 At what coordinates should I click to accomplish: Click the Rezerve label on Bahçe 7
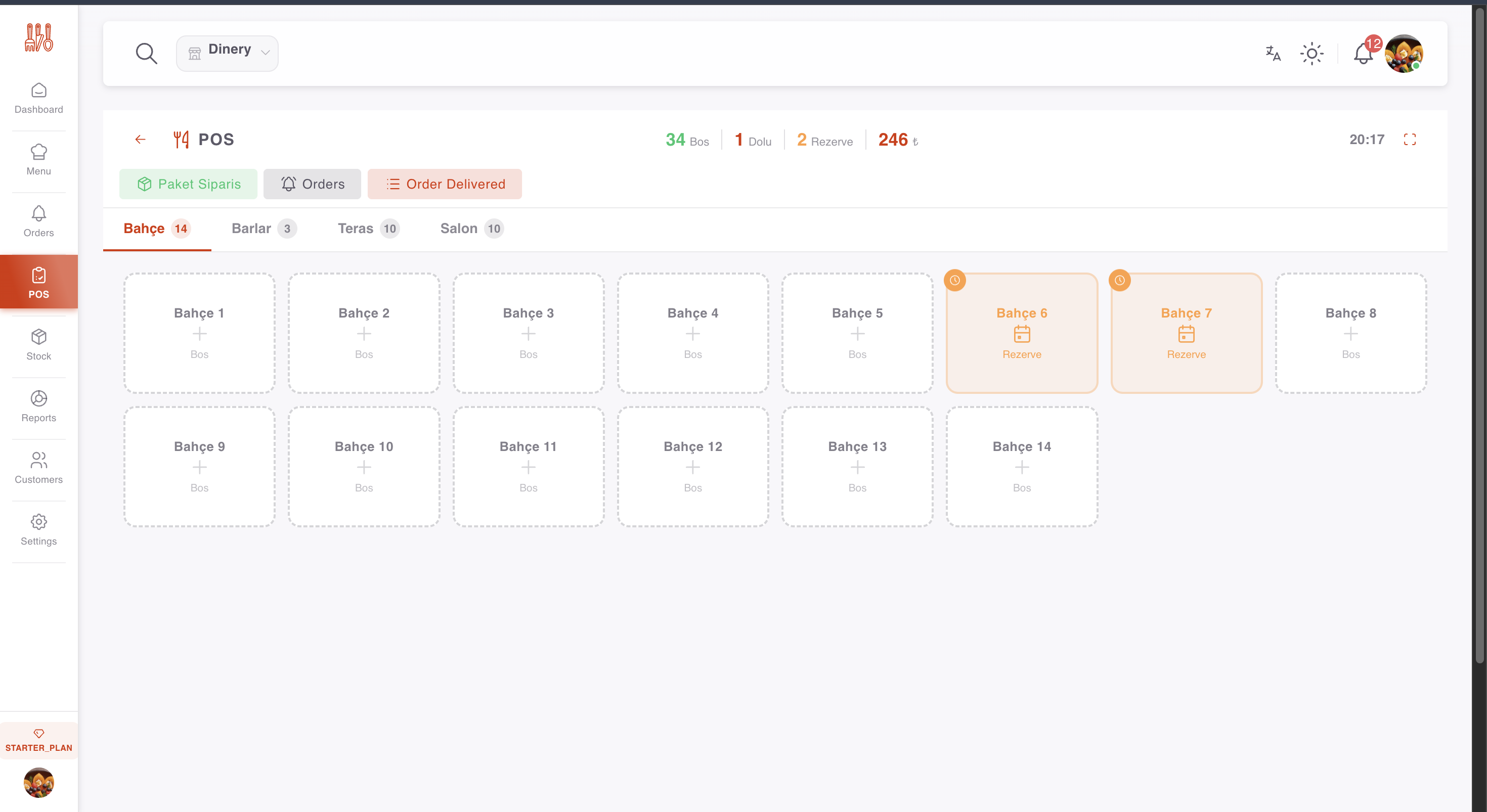tap(1186, 354)
